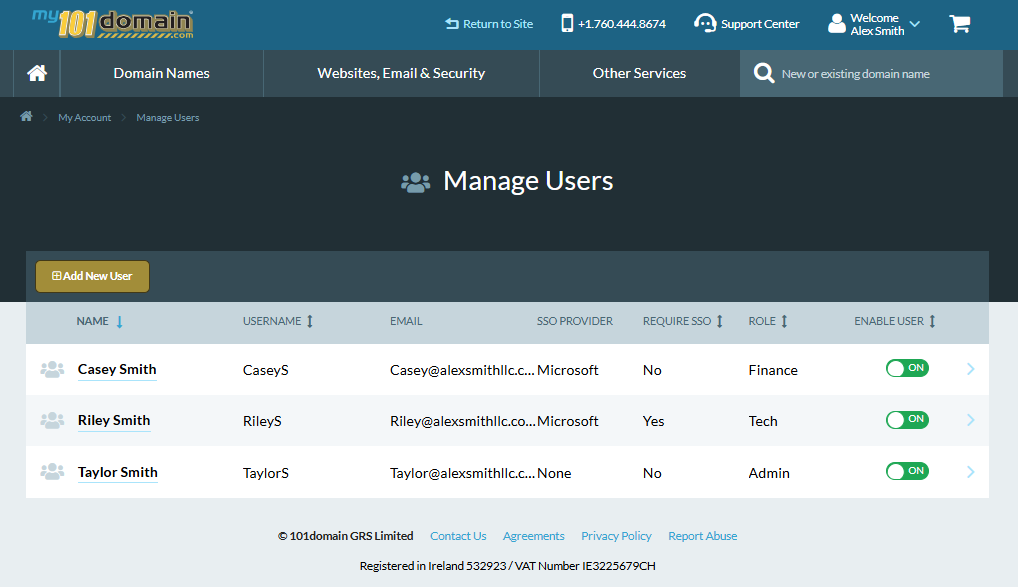
Task: Open the Privacy Policy link
Action: point(616,536)
